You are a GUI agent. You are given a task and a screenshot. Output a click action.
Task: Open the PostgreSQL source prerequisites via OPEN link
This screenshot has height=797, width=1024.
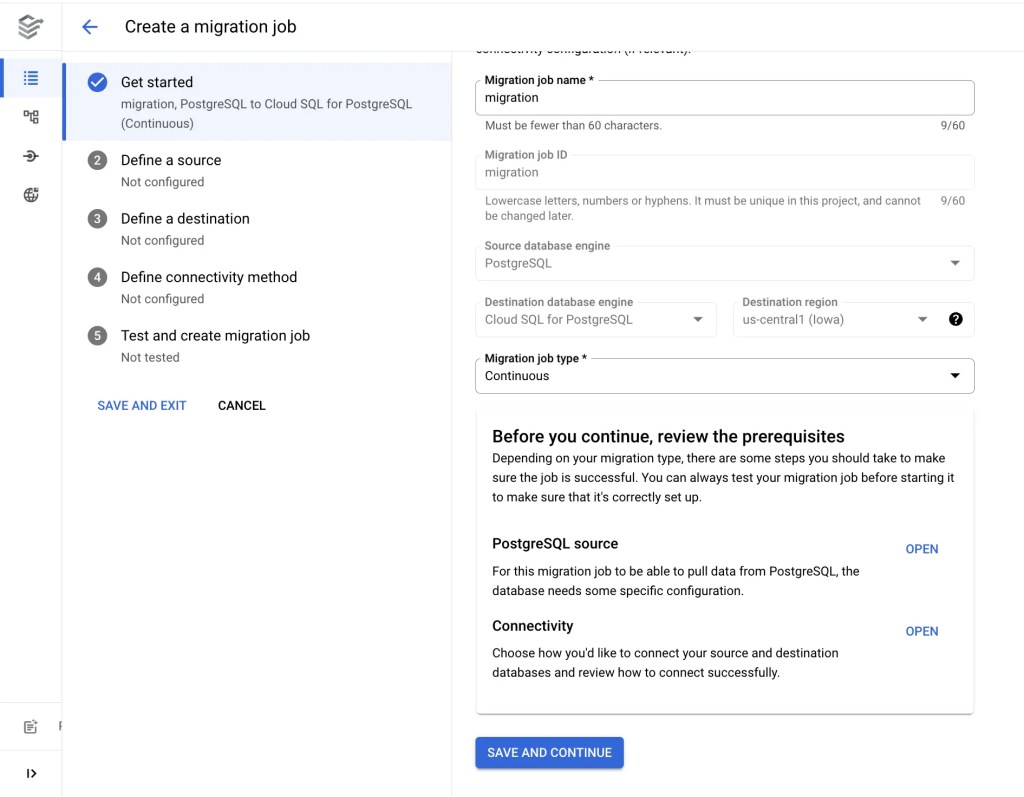coord(921,549)
